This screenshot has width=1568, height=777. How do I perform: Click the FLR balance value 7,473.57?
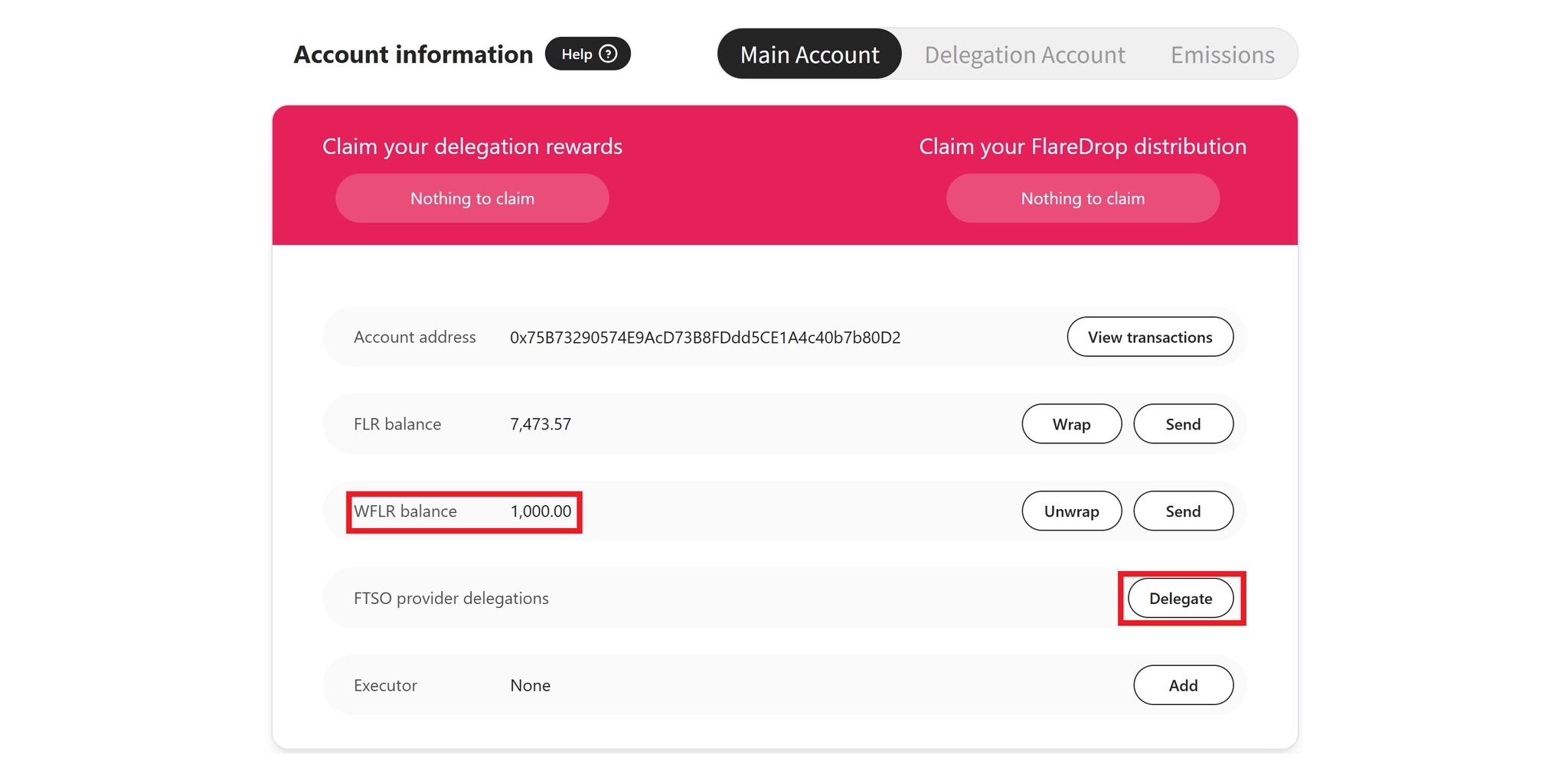pos(541,424)
